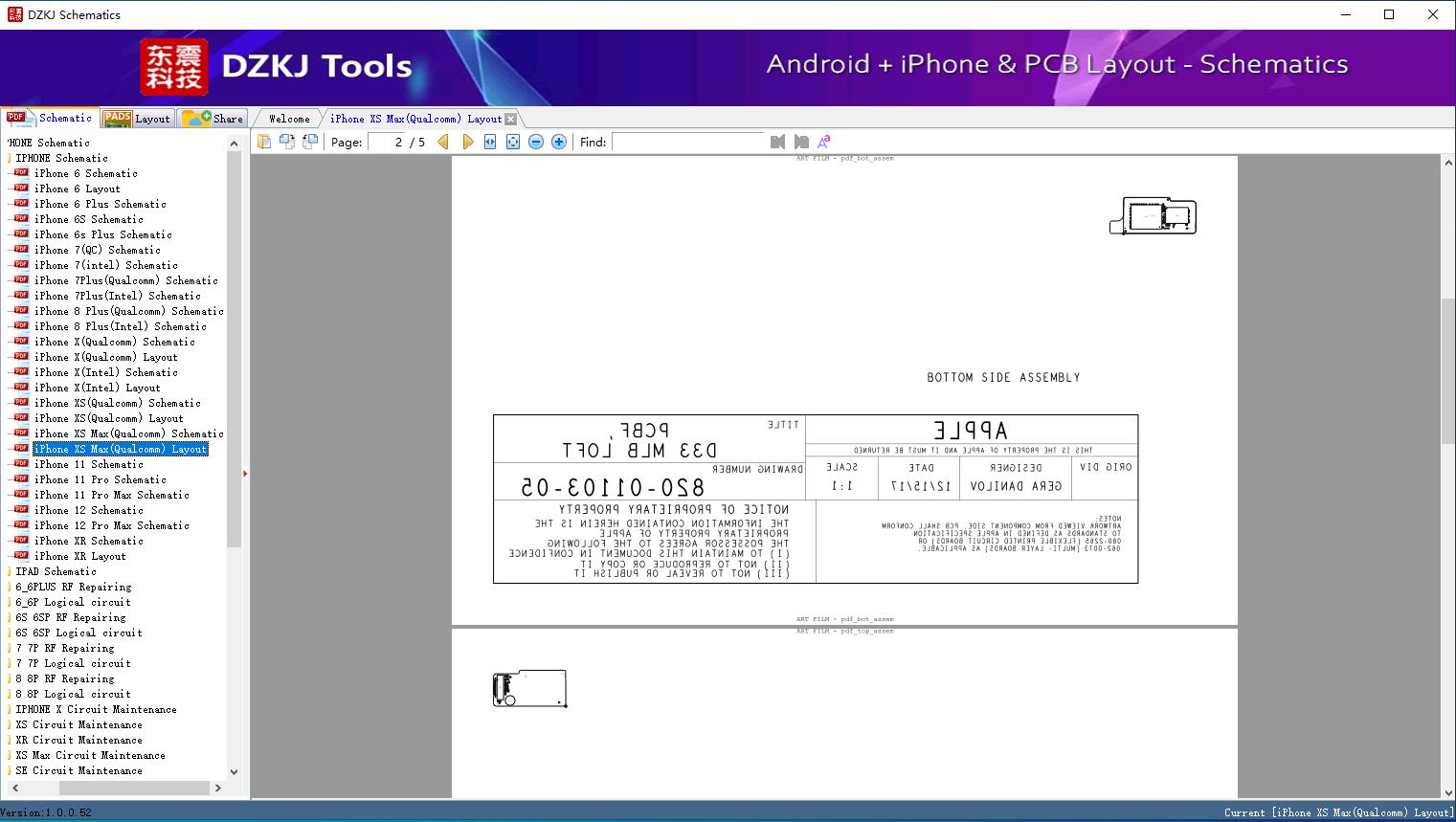Click the PDF icon beside iPhone 12 Schematic
The image size is (1456, 822).
[21, 510]
